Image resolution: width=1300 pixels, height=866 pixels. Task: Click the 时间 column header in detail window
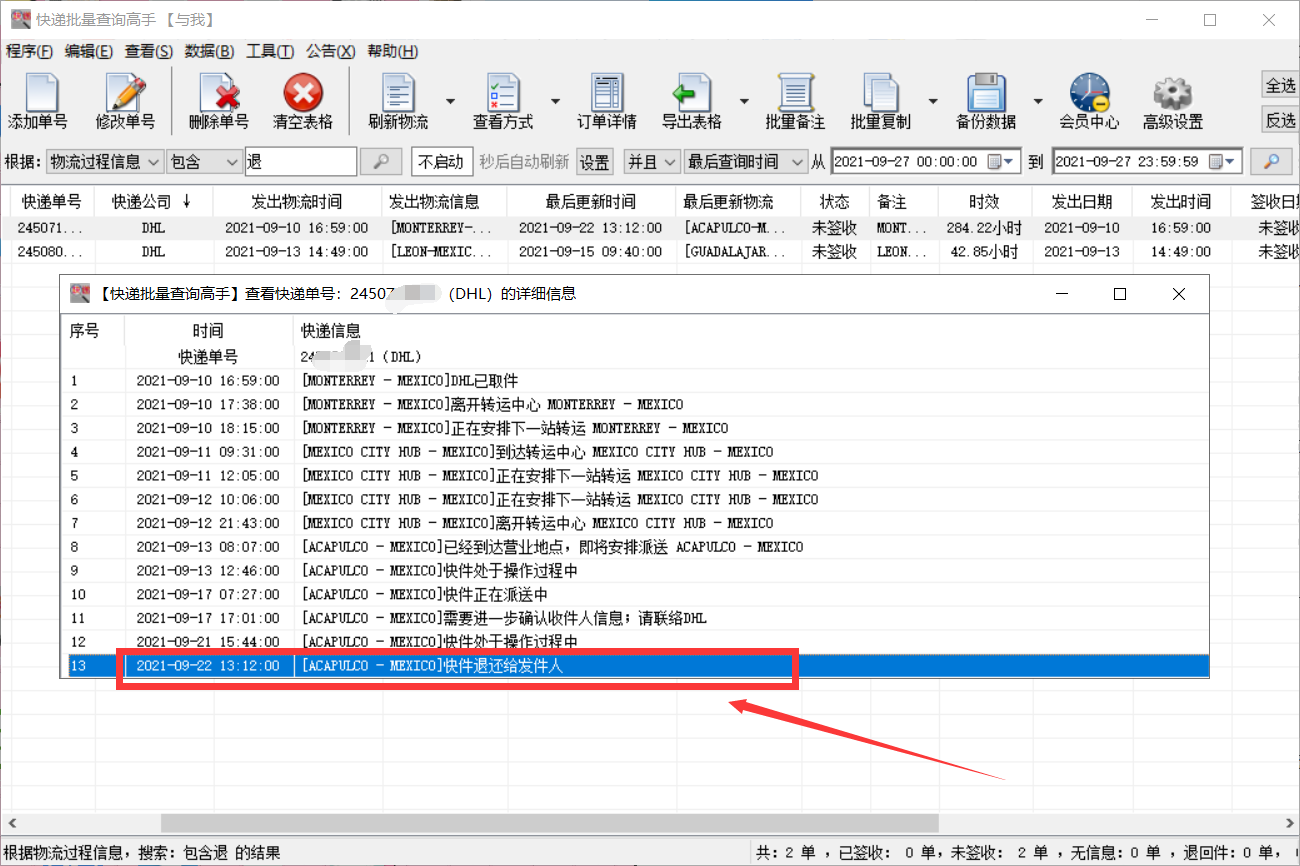coord(209,331)
